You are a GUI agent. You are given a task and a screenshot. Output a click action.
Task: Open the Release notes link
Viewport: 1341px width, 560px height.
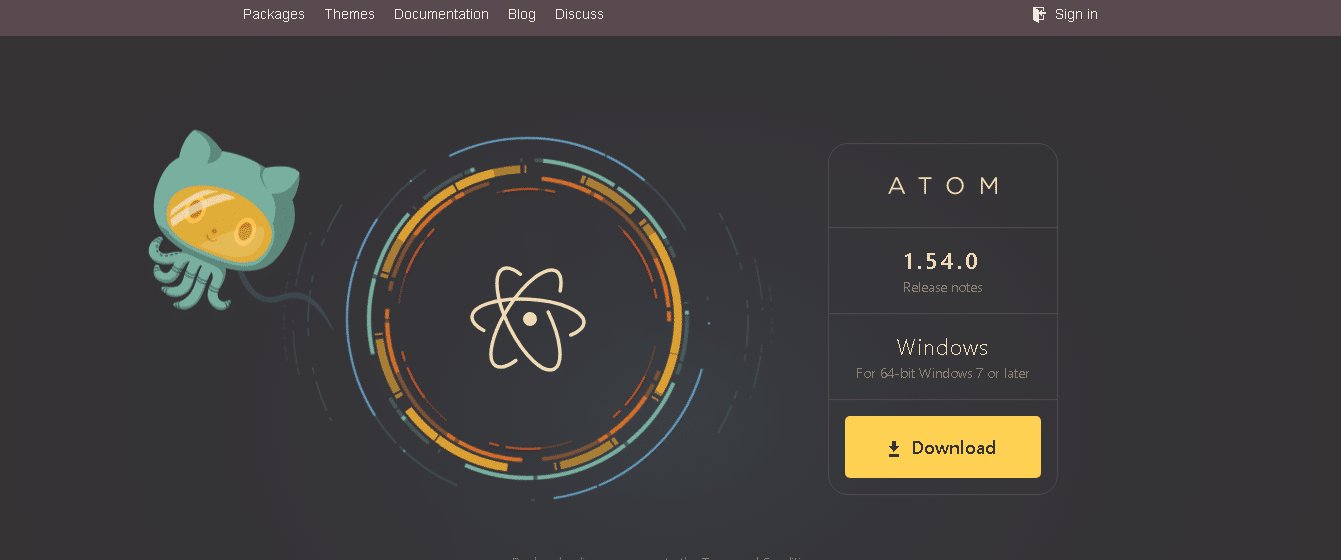(942, 288)
